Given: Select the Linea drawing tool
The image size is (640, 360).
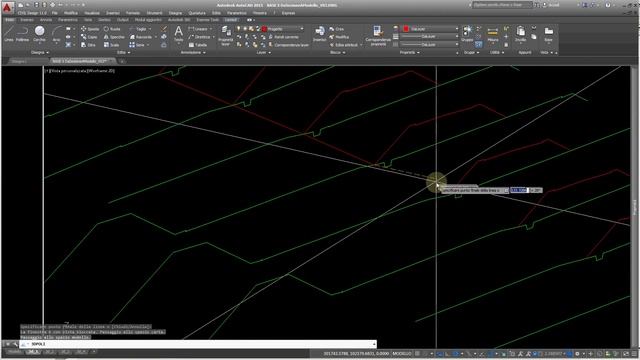Looking at the screenshot, I should tap(9, 33).
